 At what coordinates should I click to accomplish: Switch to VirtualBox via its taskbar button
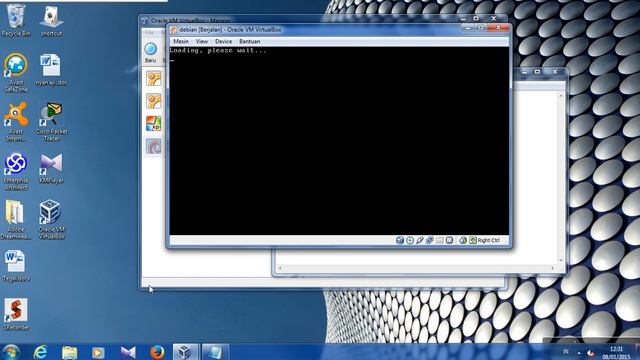pyautogui.click(x=185, y=352)
